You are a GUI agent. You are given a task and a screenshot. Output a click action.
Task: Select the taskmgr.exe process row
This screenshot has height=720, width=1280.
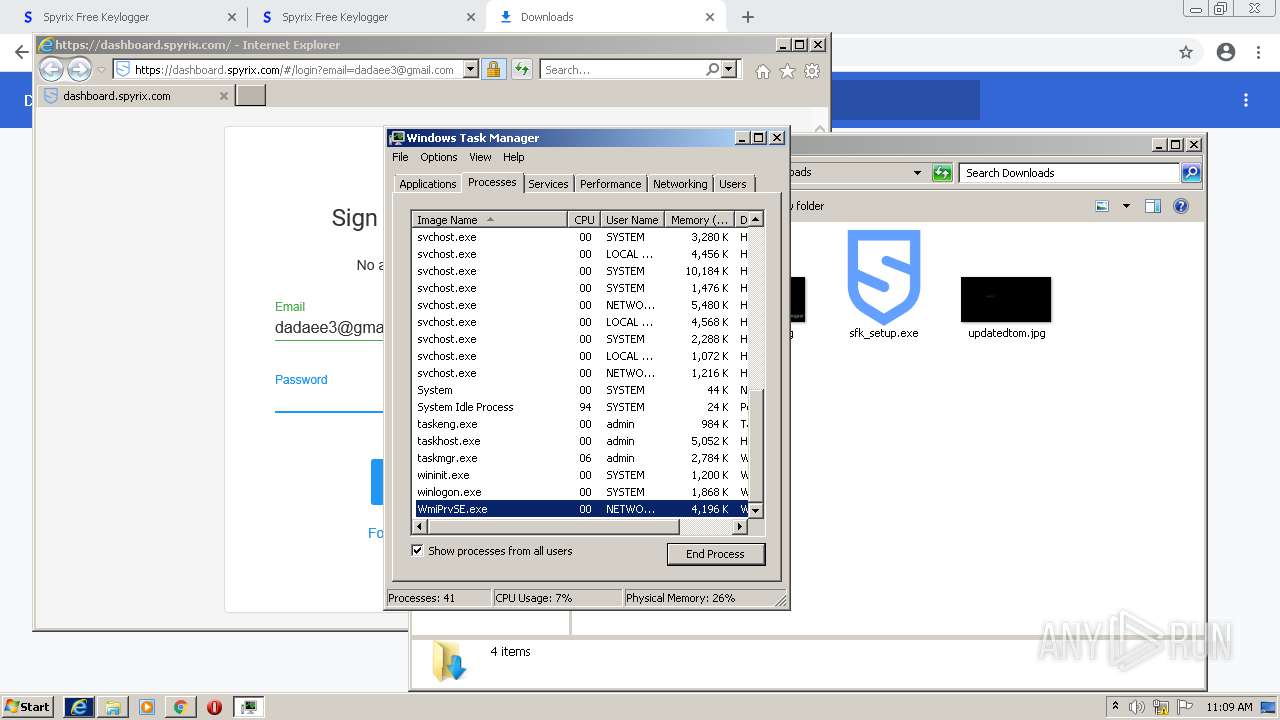click(581, 458)
